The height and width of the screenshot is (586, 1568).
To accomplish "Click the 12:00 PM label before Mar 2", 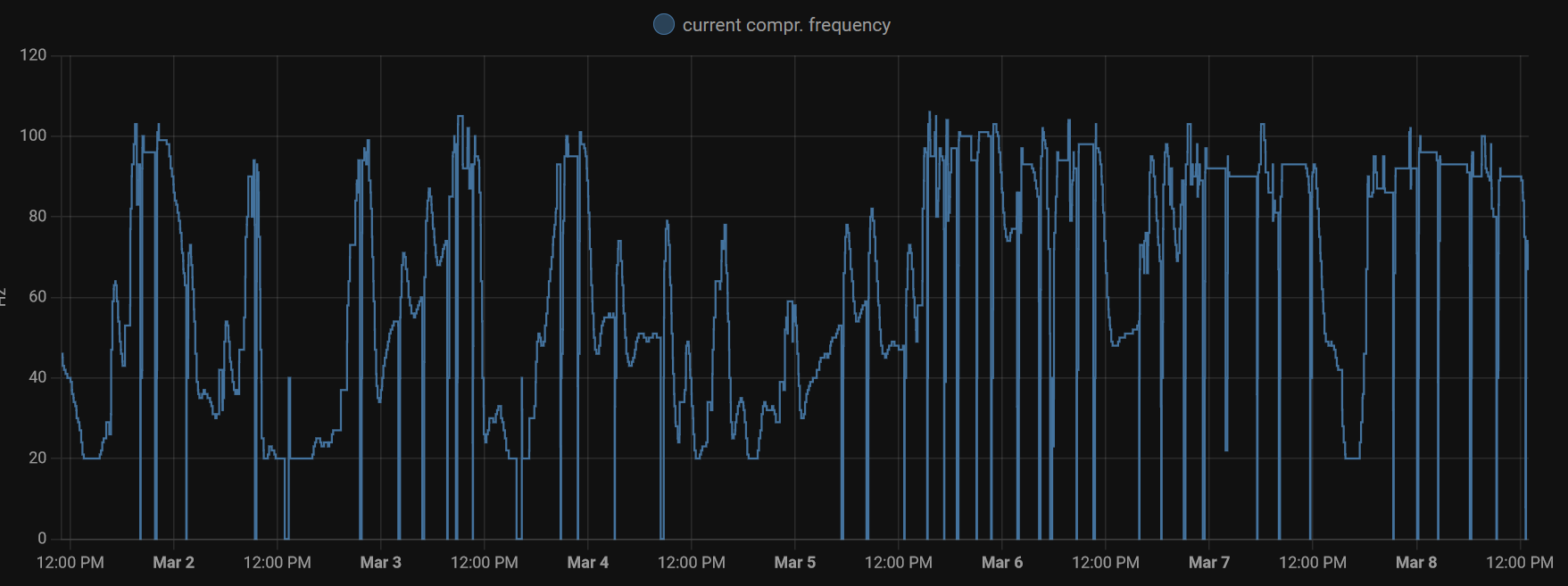I will click(x=70, y=562).
